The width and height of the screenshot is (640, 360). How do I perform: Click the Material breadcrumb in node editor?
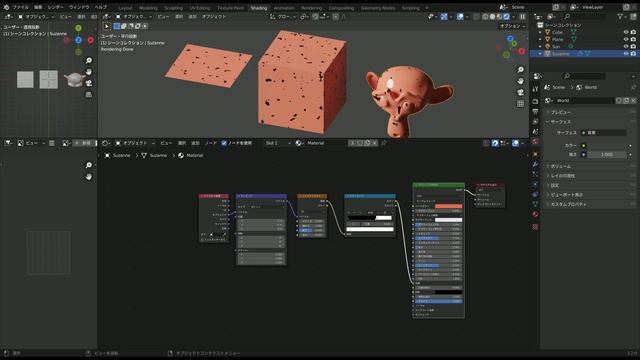(191, 156)
